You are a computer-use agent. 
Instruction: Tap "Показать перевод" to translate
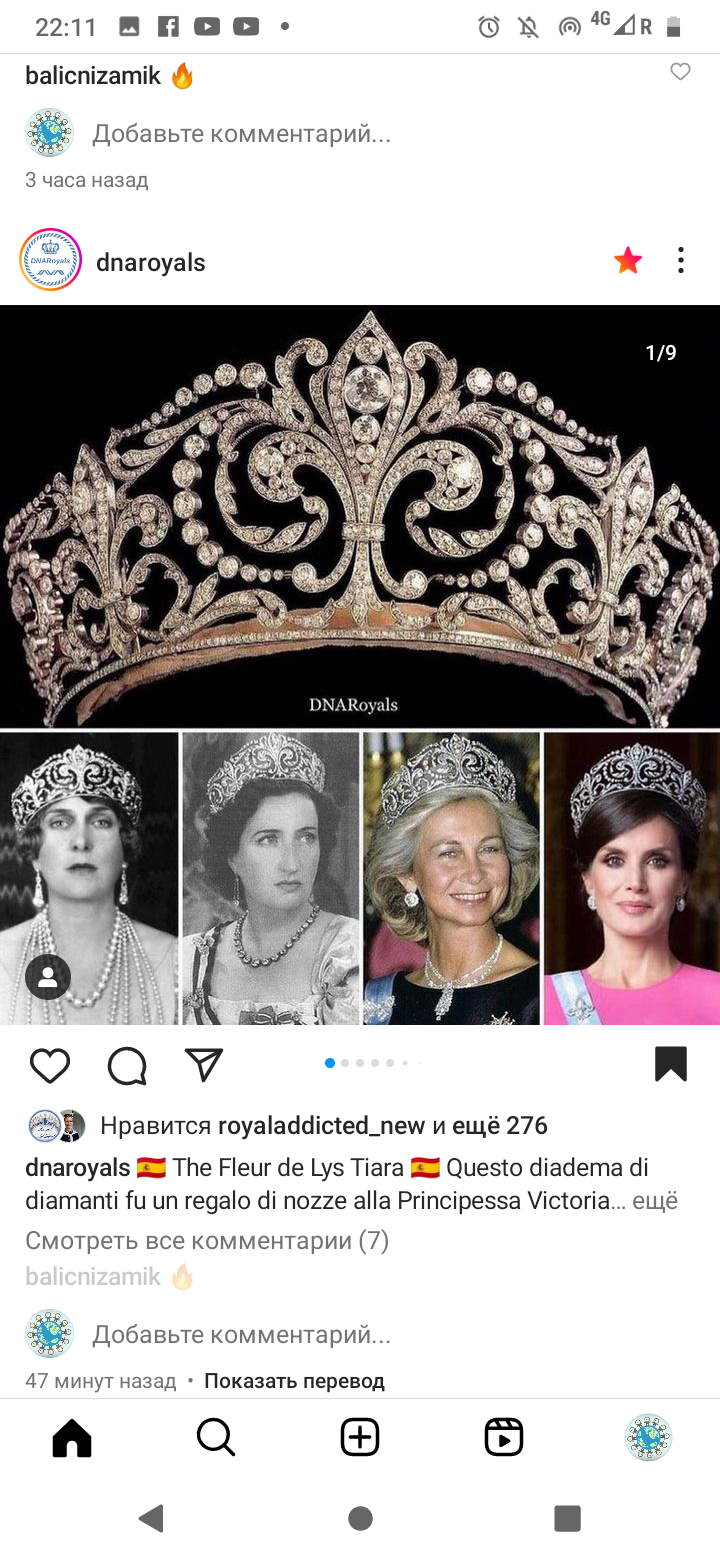pyautogui.click(x=294, y=1381)
